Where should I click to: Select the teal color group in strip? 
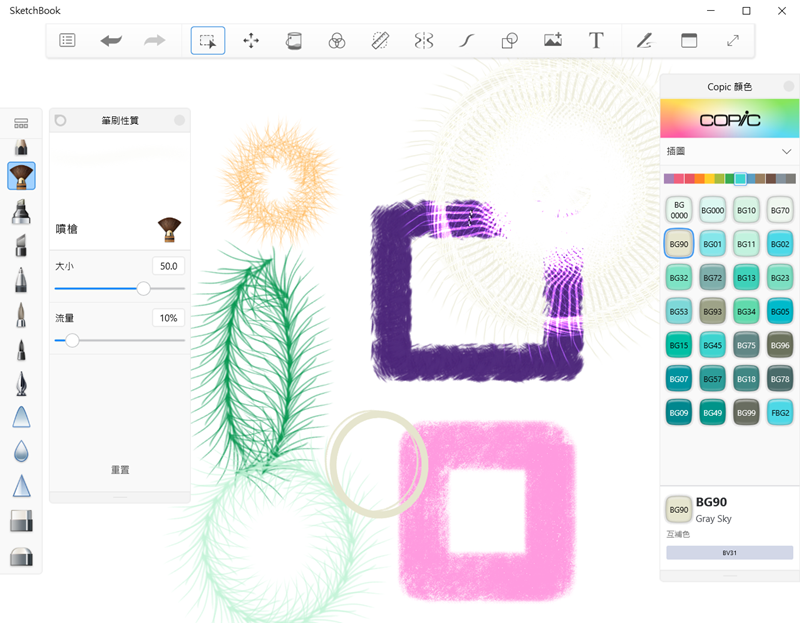point(740,179)
